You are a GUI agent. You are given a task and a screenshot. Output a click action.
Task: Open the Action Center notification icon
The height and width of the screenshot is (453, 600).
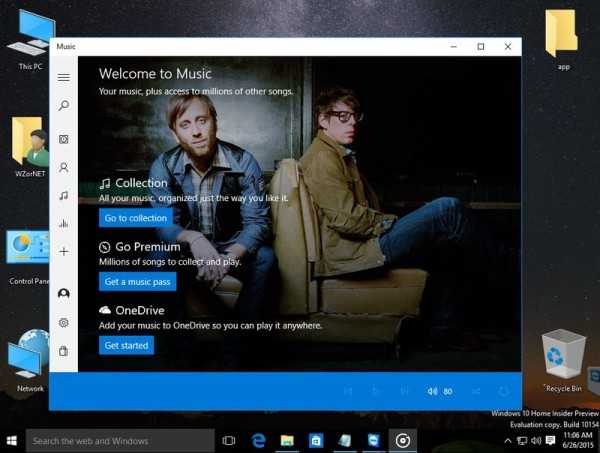coord(551,441)
